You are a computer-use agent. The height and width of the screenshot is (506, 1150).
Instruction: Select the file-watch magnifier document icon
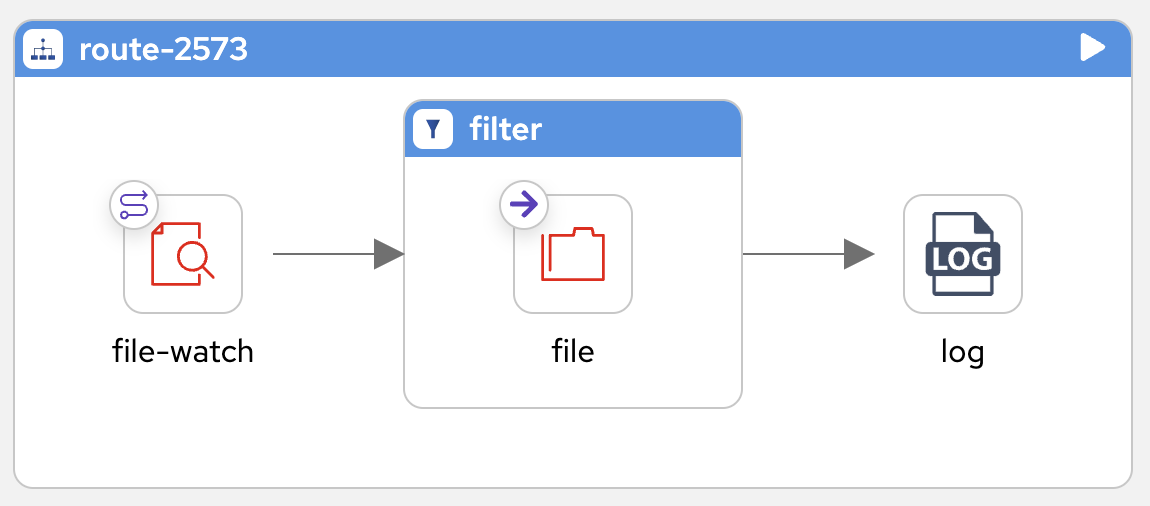coord(183,254)
